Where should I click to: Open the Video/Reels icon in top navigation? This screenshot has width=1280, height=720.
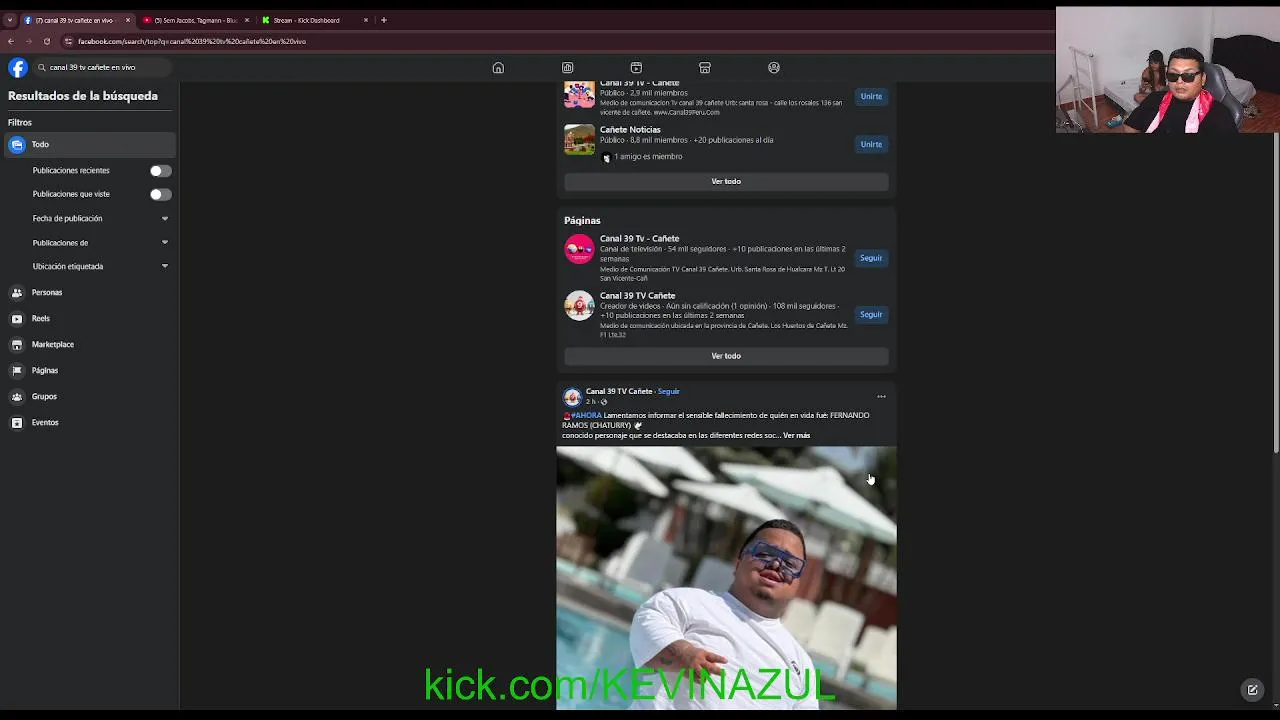(x=636, y=68)
